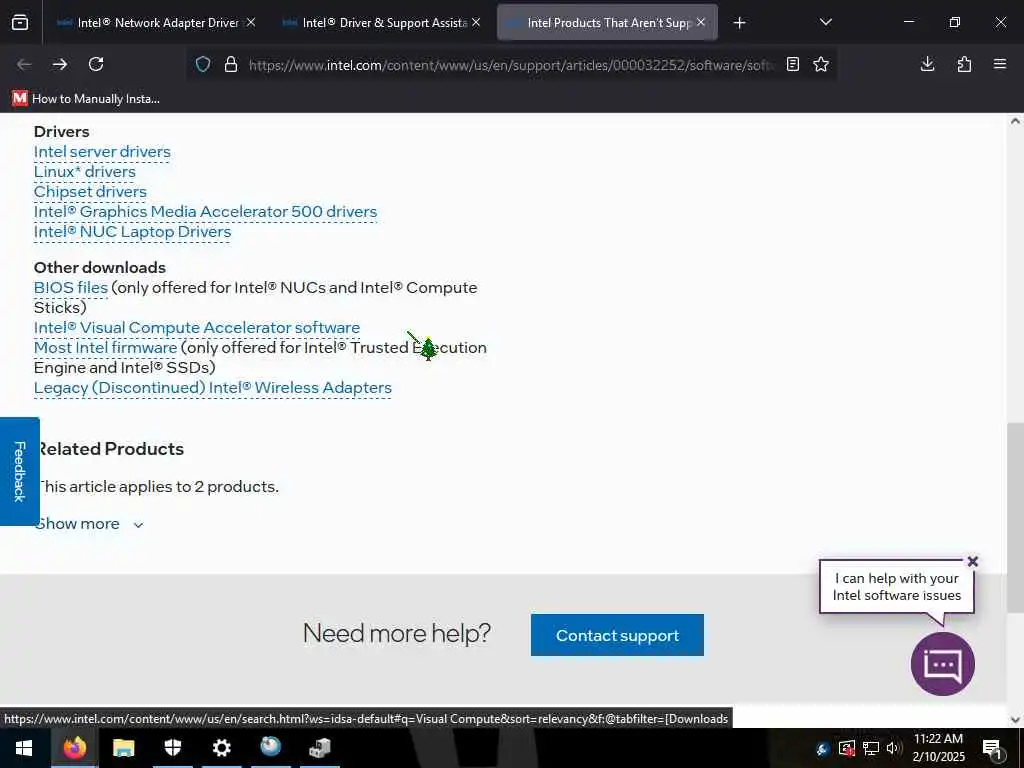Open the clock showing 11:22 AM
The width and height of the screenshot is (1024, 768).
[938, 748]
